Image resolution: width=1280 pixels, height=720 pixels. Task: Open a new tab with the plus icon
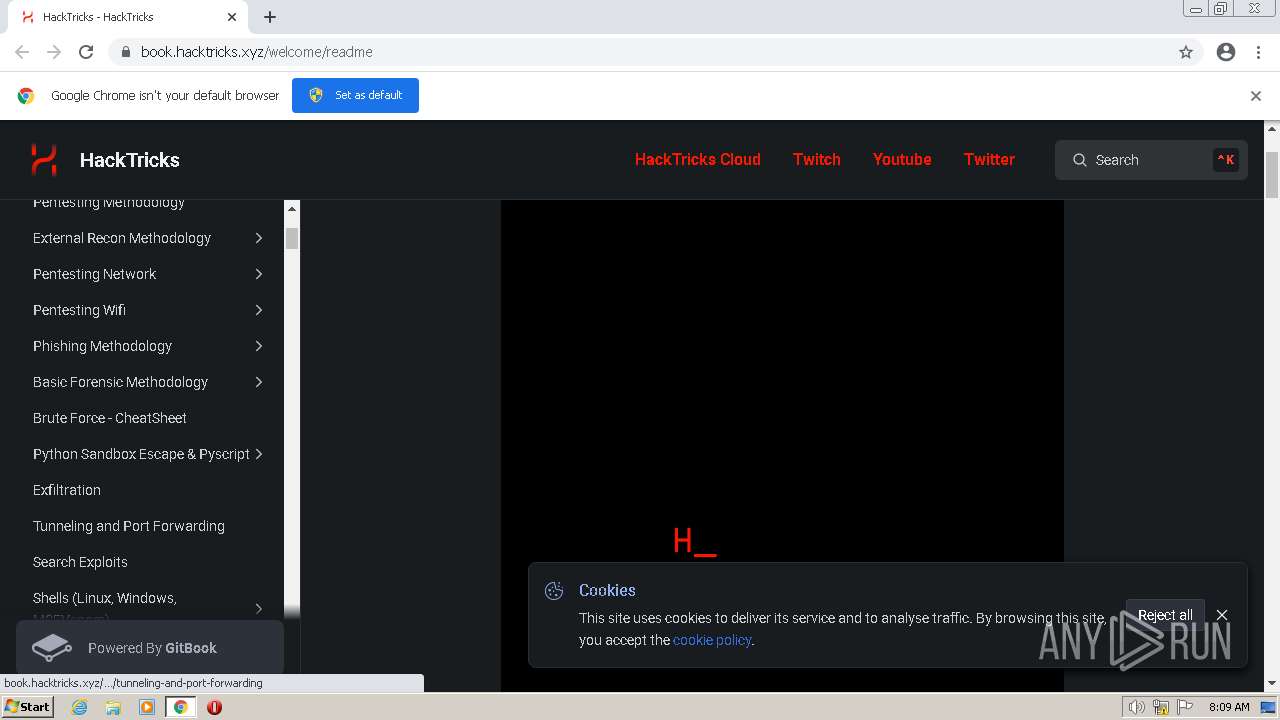click(x=270, y=17)
